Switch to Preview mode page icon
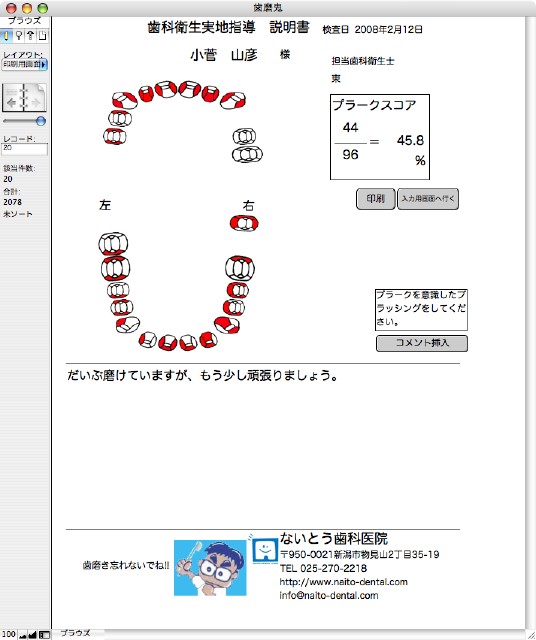The image size is (536, 640). (42, 36)
